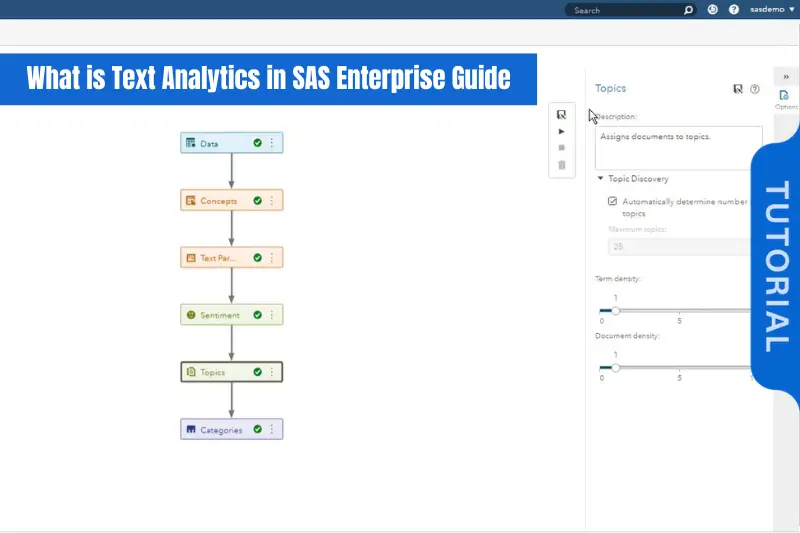Click the Sentiment smiley face icon

click(191, 315)
